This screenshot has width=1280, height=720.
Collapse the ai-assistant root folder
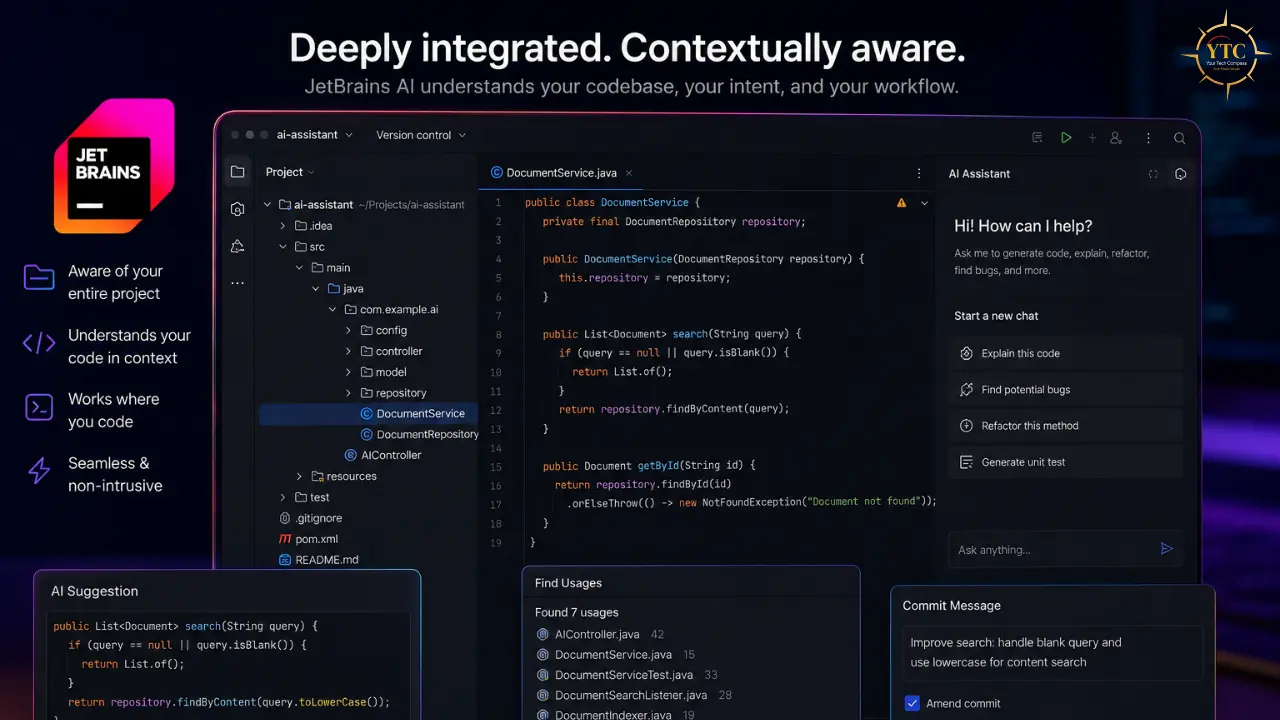click(268, 205)
